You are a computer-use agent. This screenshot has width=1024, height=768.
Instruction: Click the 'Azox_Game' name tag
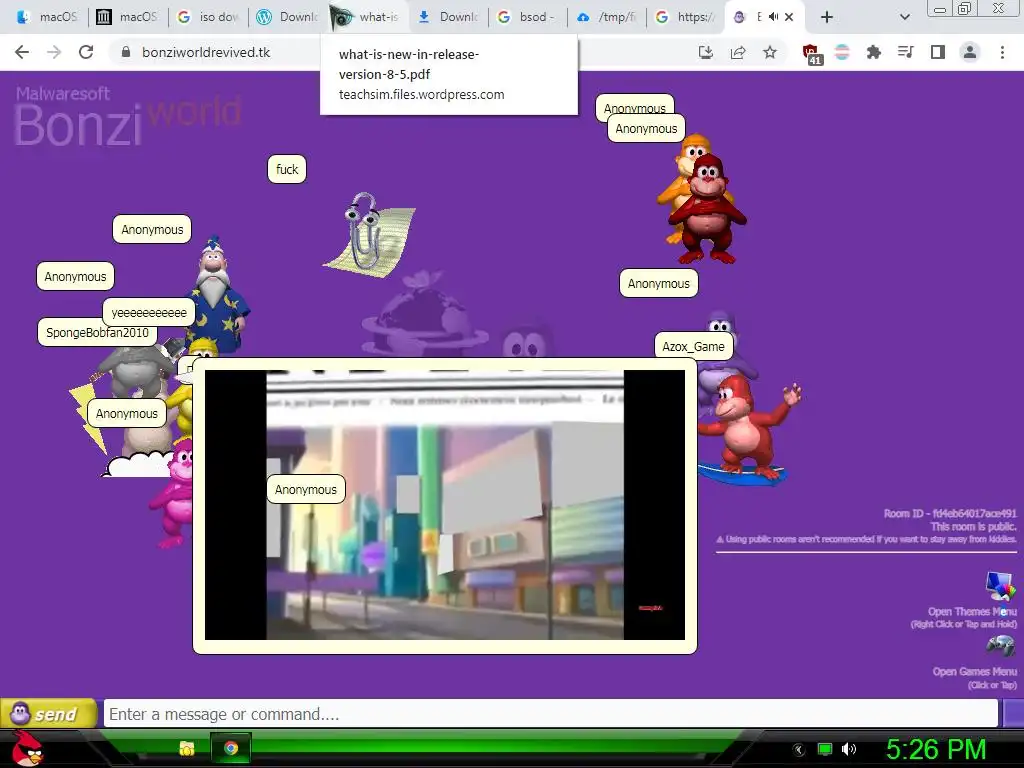click(694, 346)
